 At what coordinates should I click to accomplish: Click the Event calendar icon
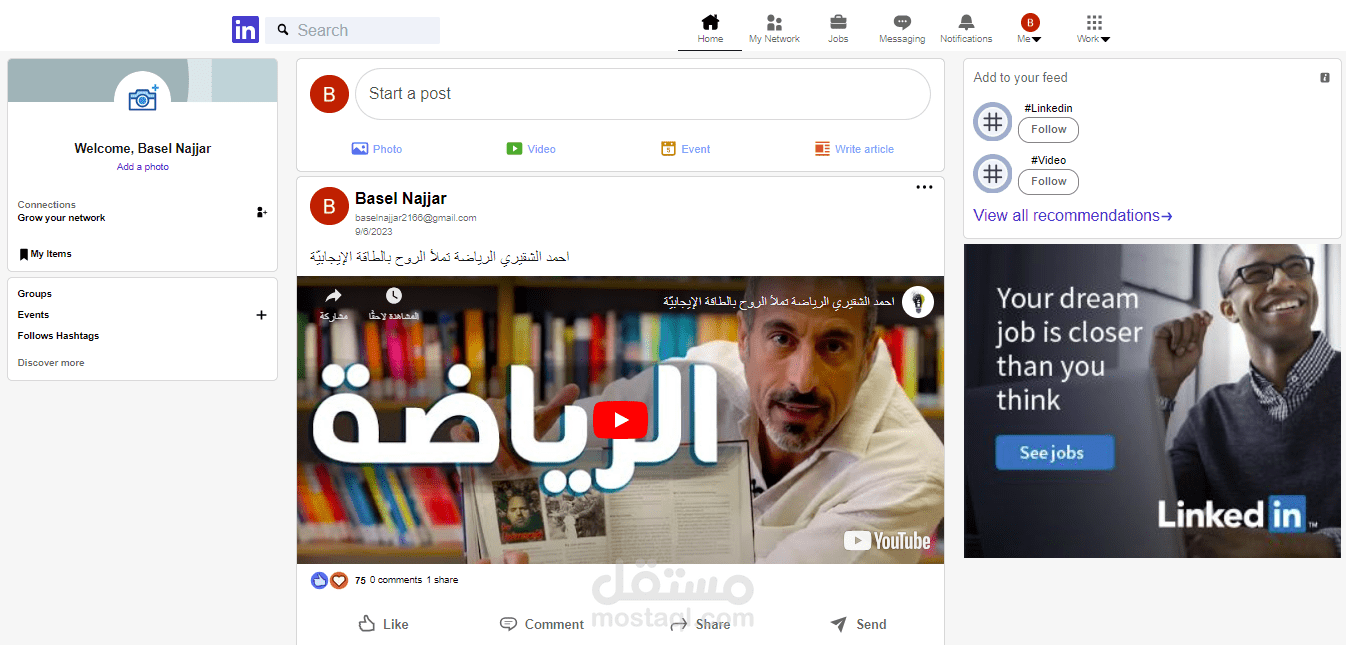pos(668,149)
